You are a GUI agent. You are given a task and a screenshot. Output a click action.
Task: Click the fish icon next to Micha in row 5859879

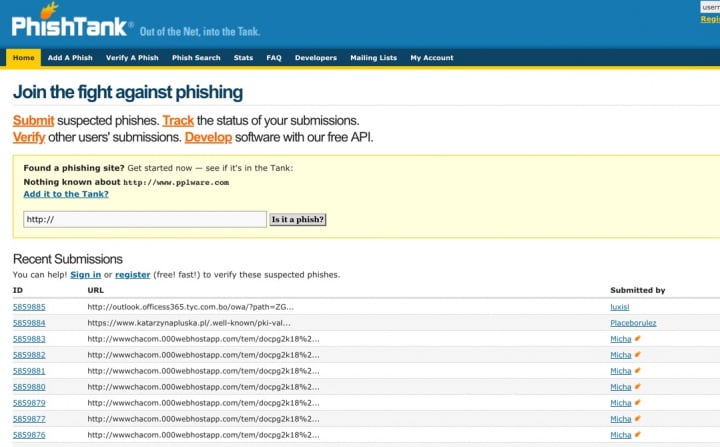click(637, 403)
